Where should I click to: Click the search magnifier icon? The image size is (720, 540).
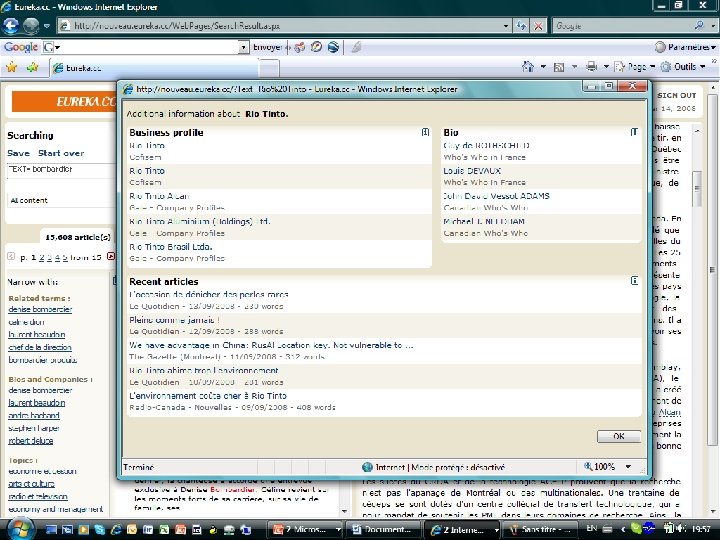[x=699, y=25]
